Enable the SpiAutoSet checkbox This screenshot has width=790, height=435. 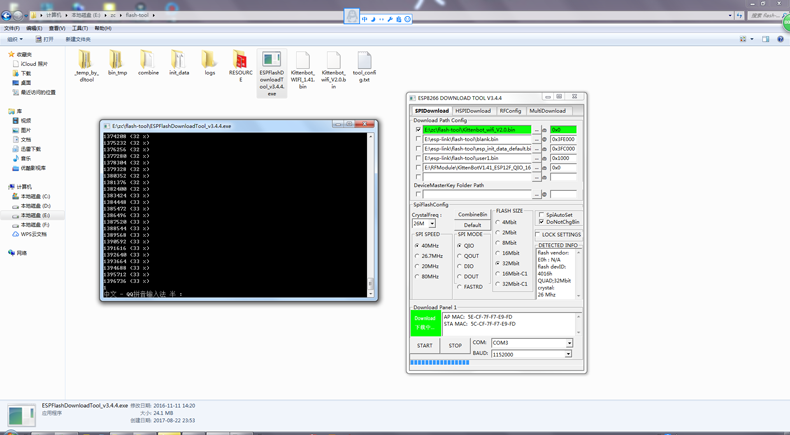[x=541, y=215]
